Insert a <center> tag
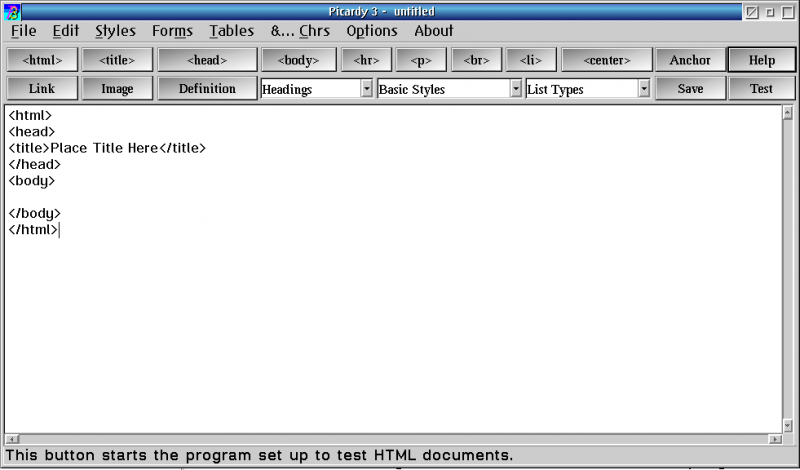The image size is (800, 470). click(x=607, y=60)
